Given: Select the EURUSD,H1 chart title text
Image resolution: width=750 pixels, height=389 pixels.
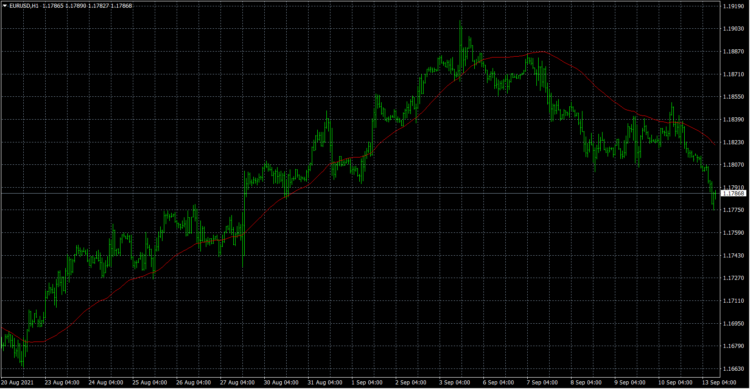Looking at the screenshot, I should click(x=24, y=6).
